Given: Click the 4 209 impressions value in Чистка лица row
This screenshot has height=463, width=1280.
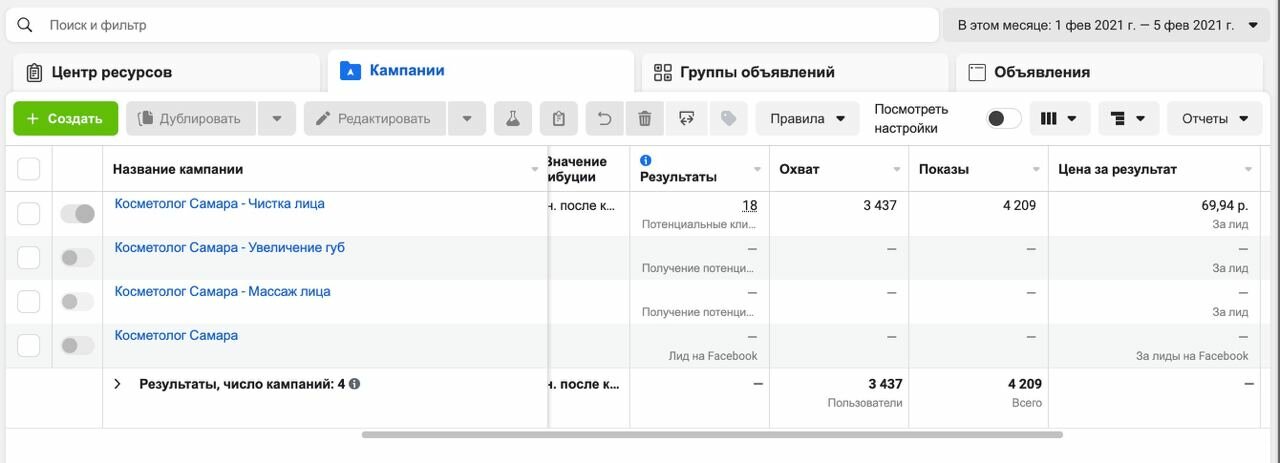Looking at the screenshot, I should tap(1019, 205).
